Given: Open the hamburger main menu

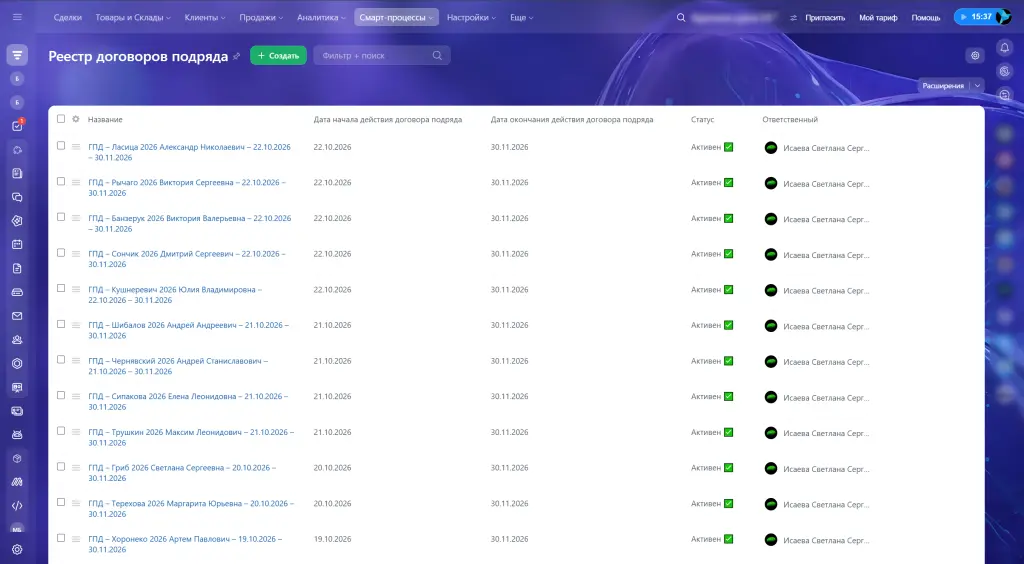Looking at the screenshot, I should point(17,17).
